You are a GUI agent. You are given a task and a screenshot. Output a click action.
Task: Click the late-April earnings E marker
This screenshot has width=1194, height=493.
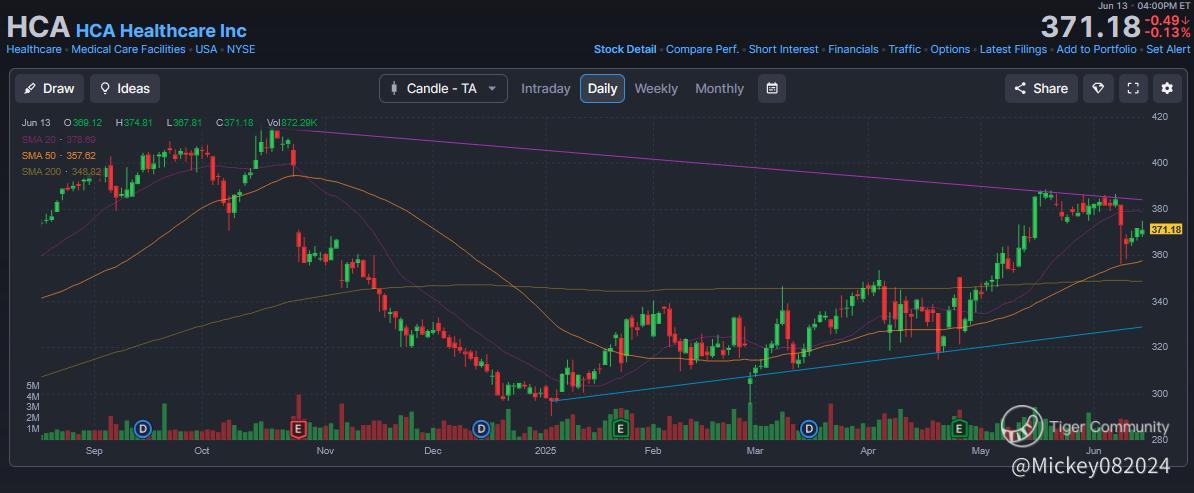tap(959, 429)
